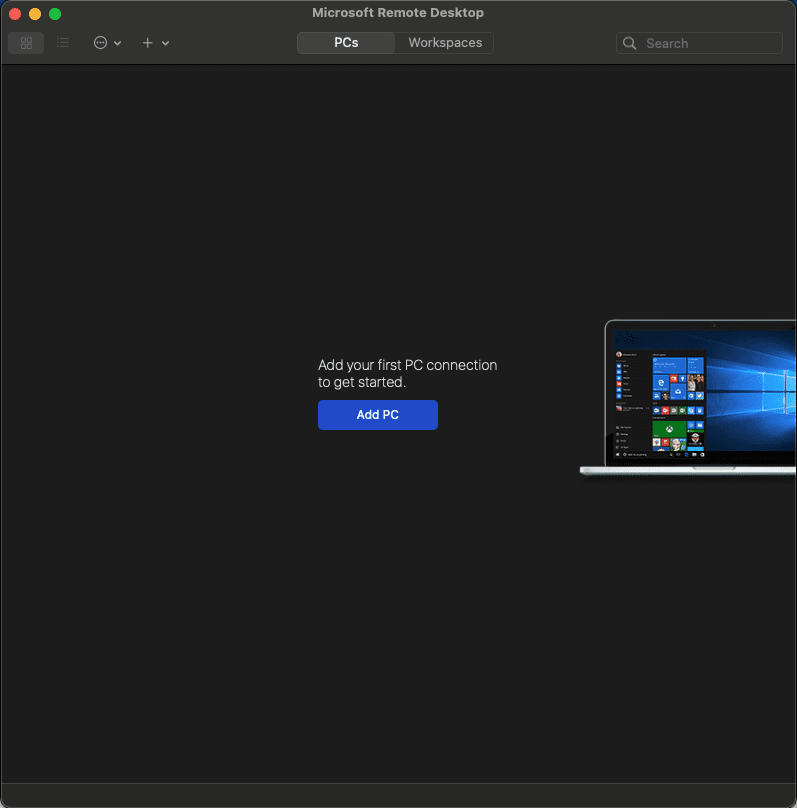797x808 pixels.
Task: Click the Microsoft Remote Desktop window title
Action: 398,13
